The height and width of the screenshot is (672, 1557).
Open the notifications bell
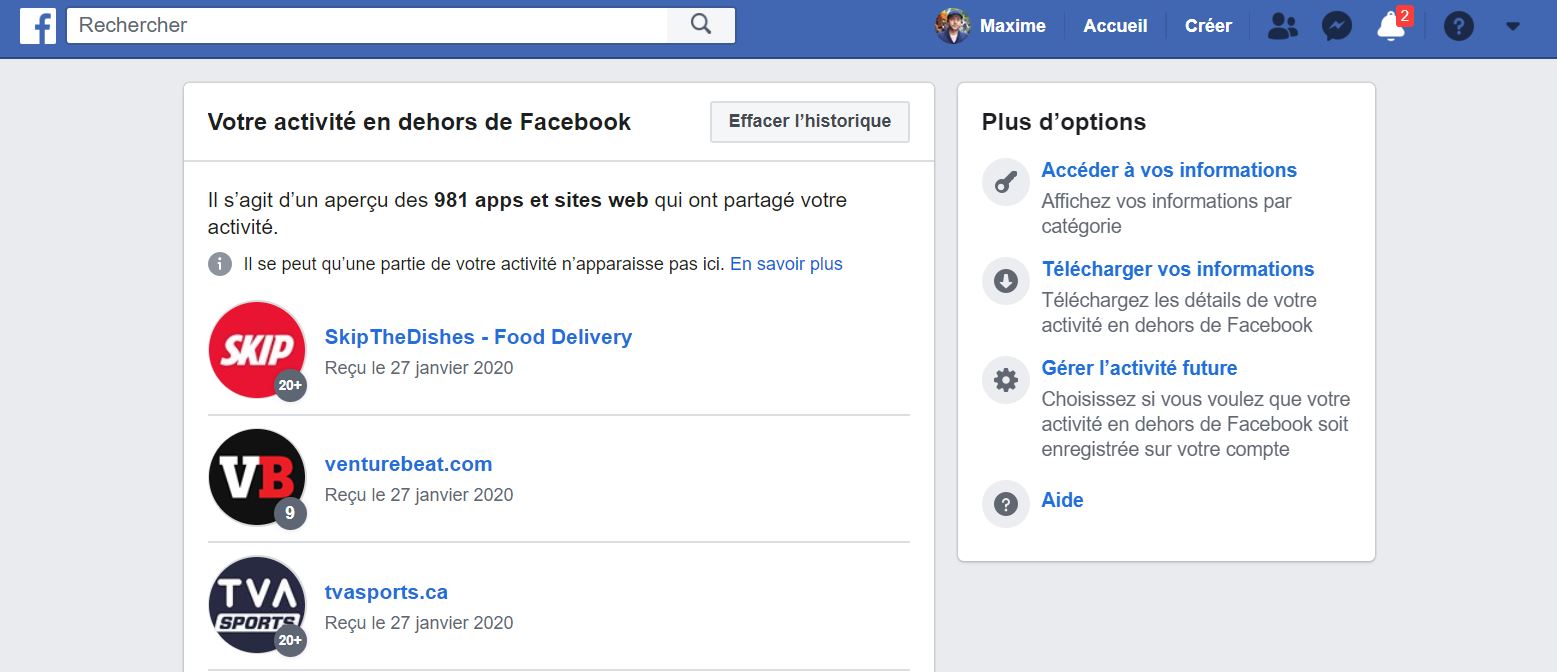pyautogui.click(x=1391, y=27)
